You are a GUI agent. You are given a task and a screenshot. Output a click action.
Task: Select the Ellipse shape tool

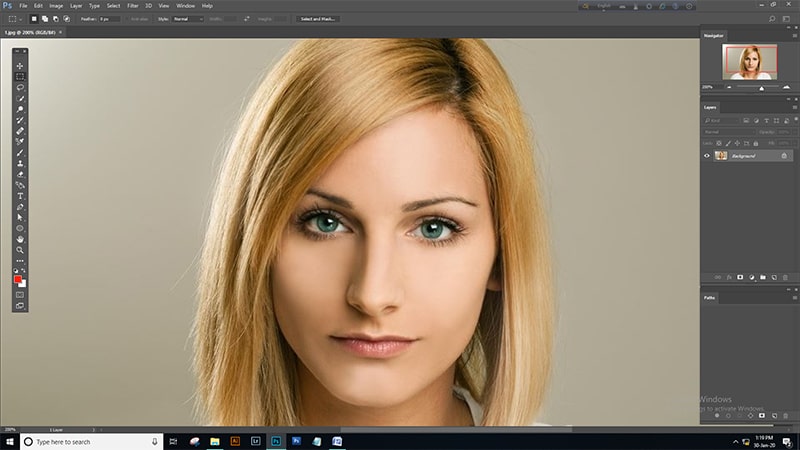tap(20, 229)
